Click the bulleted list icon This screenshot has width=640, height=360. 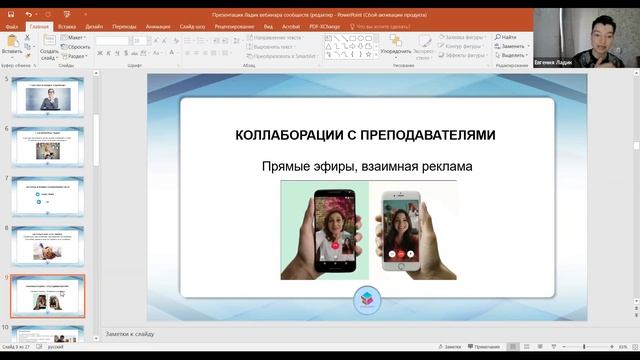[188, 41]
